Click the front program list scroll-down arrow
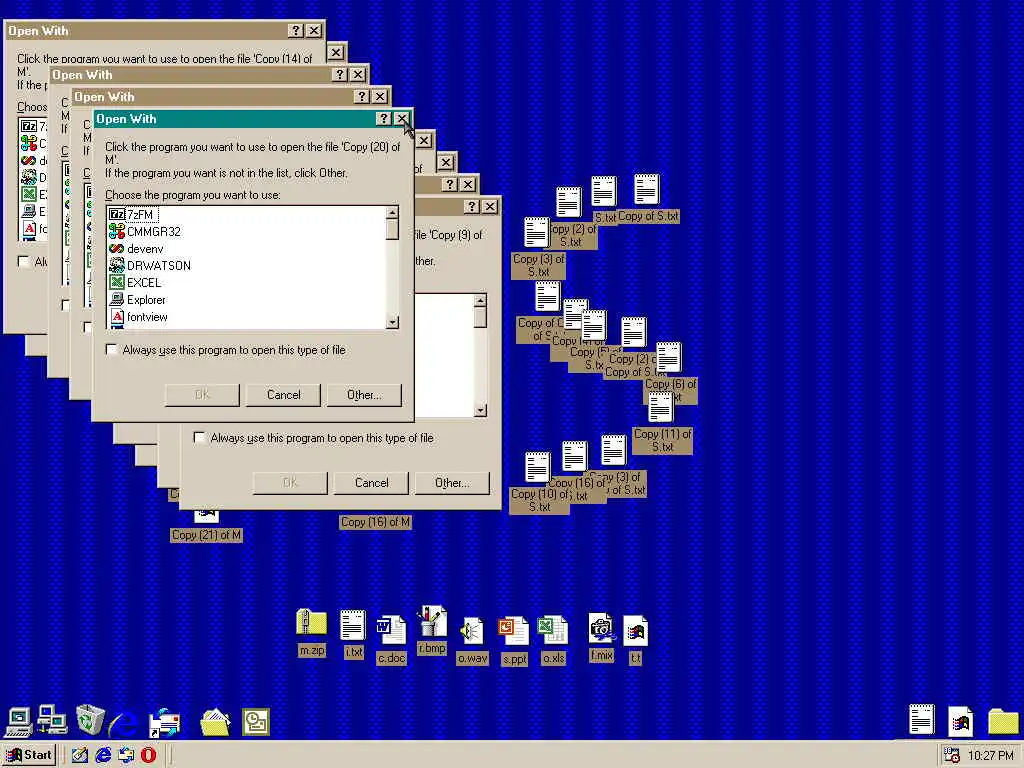The height and width of the screenshot is (768, 1024). [392, 322]
